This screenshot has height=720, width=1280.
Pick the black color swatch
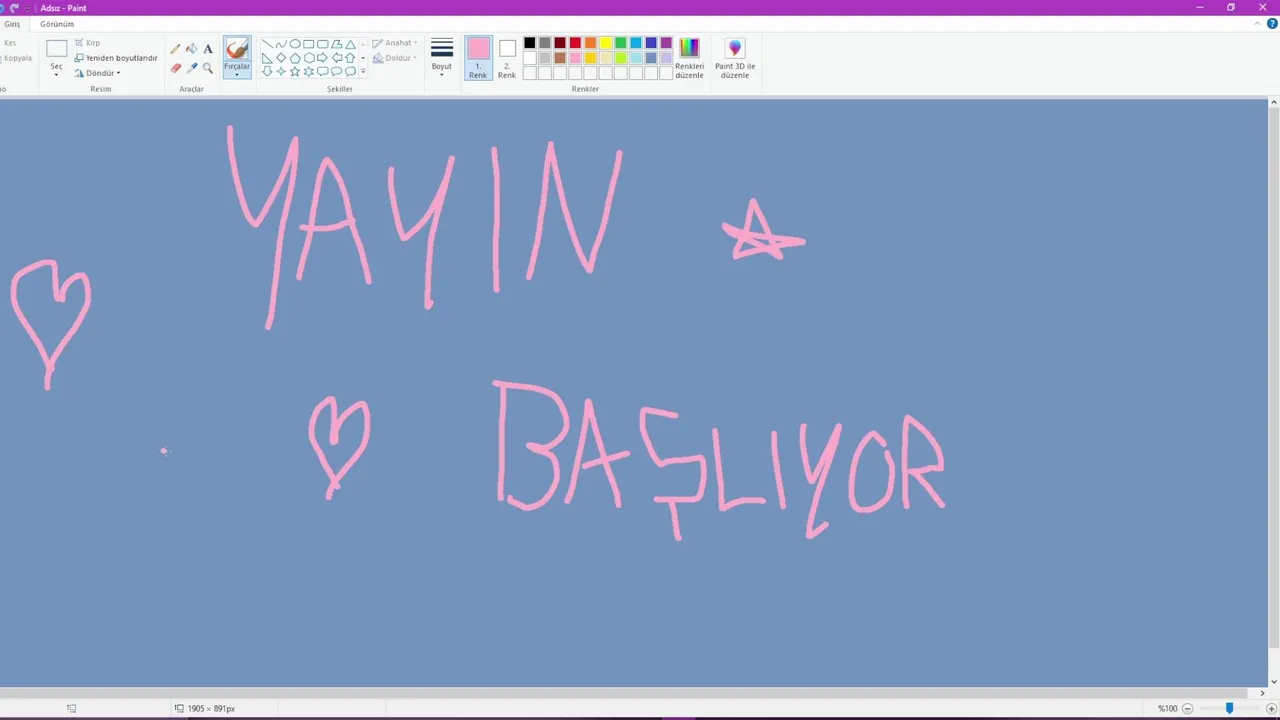[x=530, y=43]
